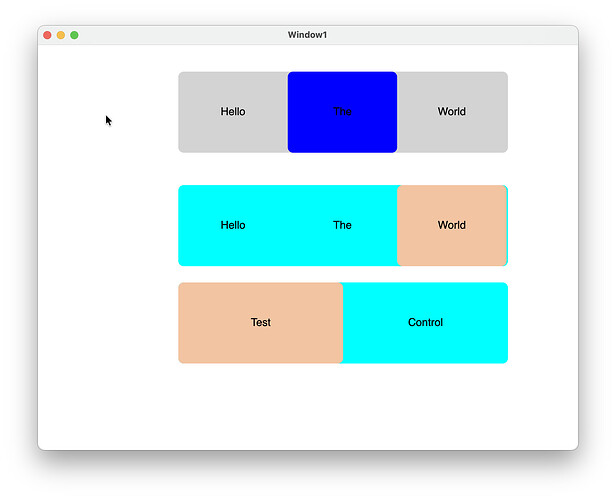Select the peach Test segment

[x=260, y=323]
